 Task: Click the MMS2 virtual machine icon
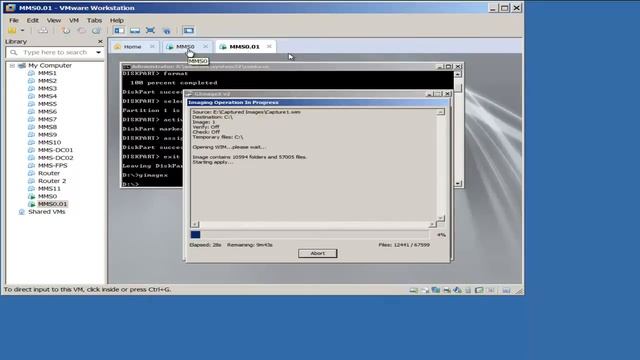[x=31, y=81]
